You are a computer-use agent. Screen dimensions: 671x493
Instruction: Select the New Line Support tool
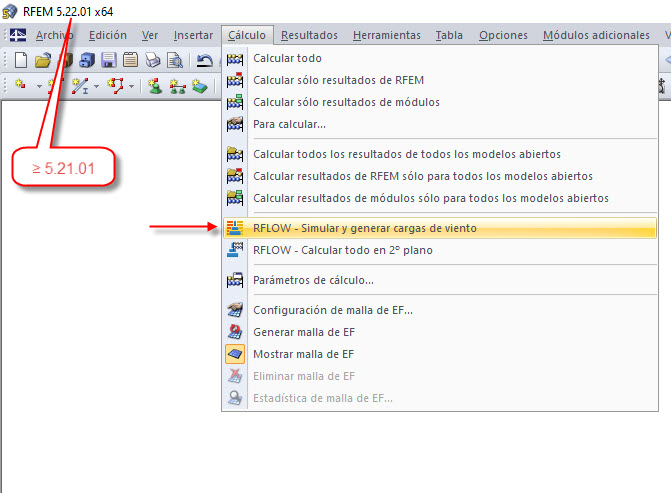tap(178, 86)
